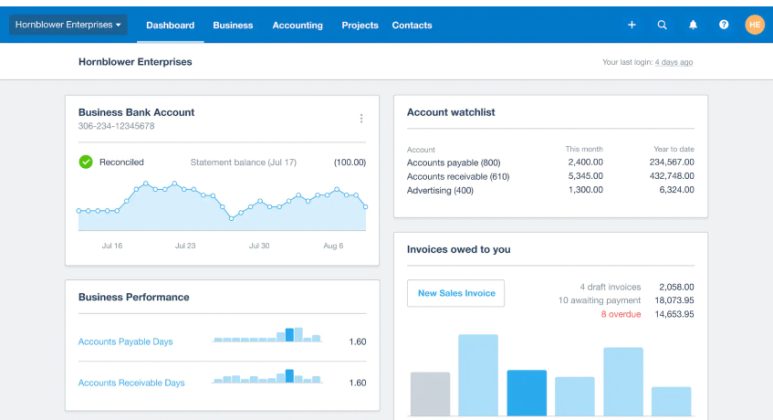Click the green Reconciled checkmark icon

click(x=86, y=162)
